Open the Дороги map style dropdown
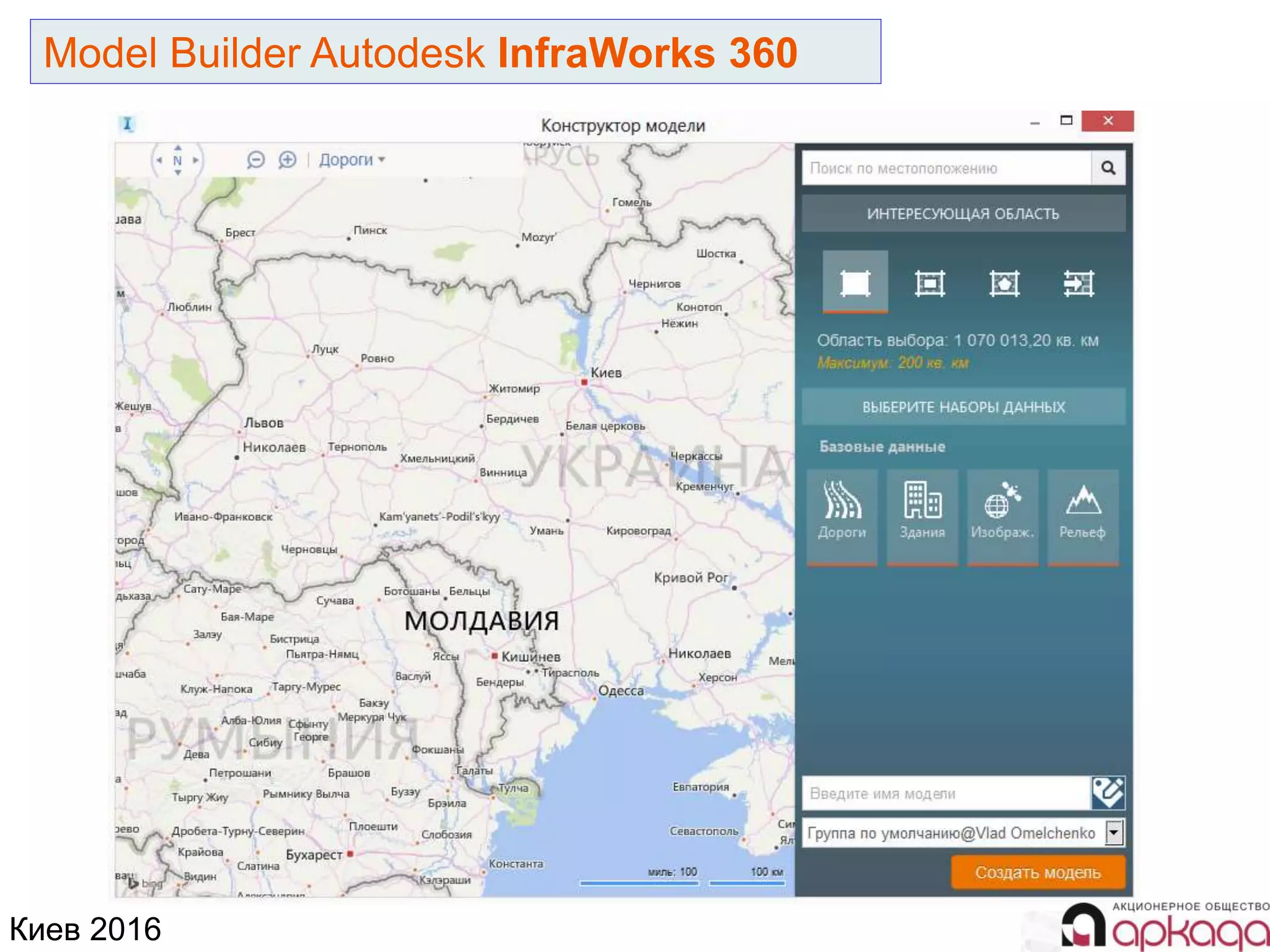The height and width of the screenshot is (952, 1270). (x=352, y=160)
